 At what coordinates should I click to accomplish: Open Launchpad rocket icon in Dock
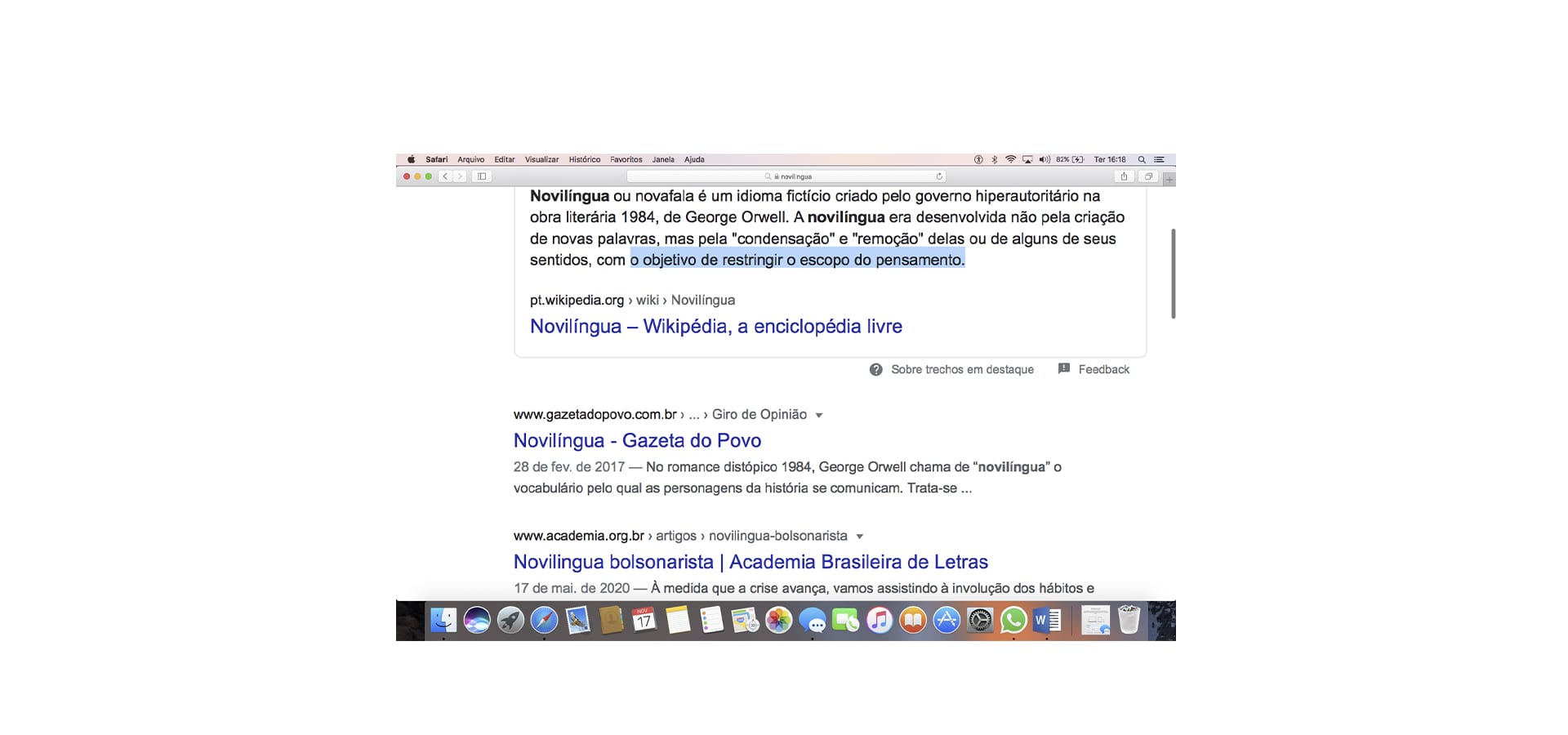coord(510,621)
